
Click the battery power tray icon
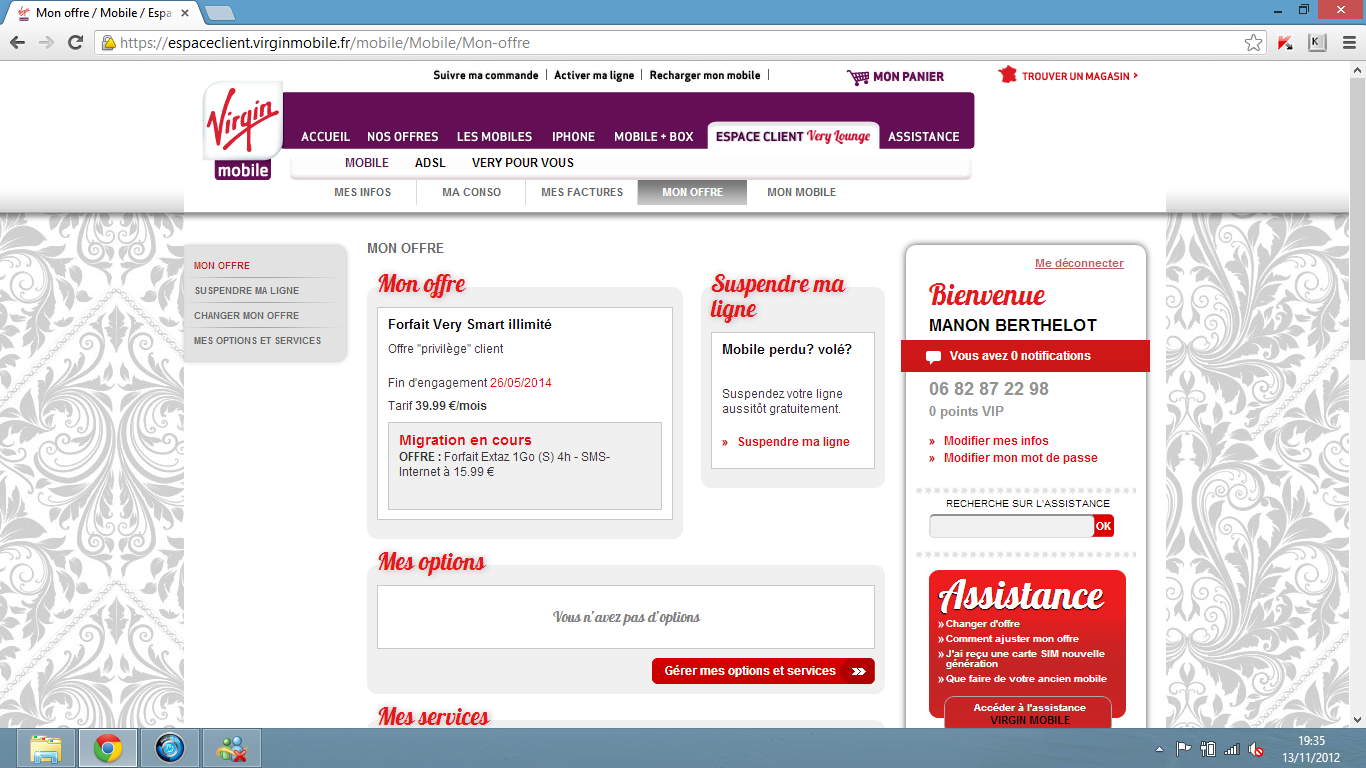click(x=1208, y=749)
